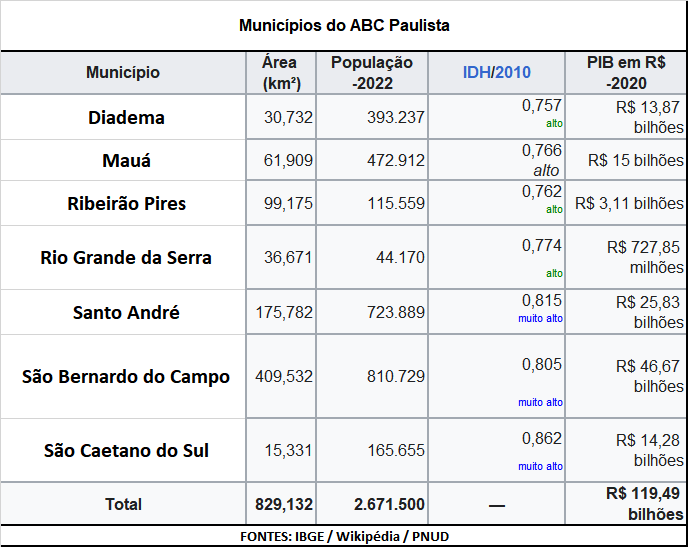This screenshot has width=688, height=547.
Task: Click the PIB em R$ -2020 header
Action: (x=628, y=72)
